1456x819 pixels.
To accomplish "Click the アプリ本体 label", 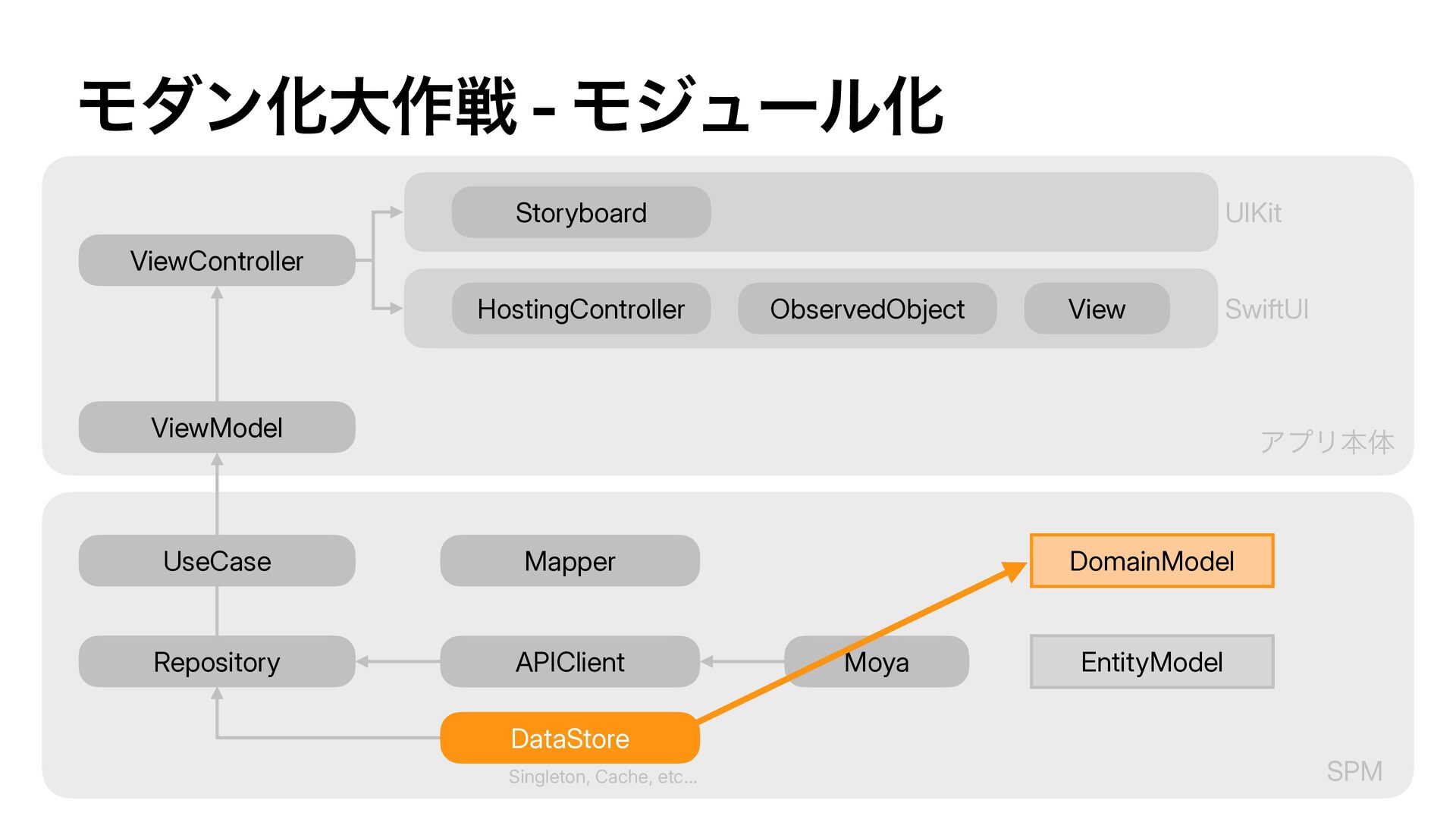I will pos(1327,442).
